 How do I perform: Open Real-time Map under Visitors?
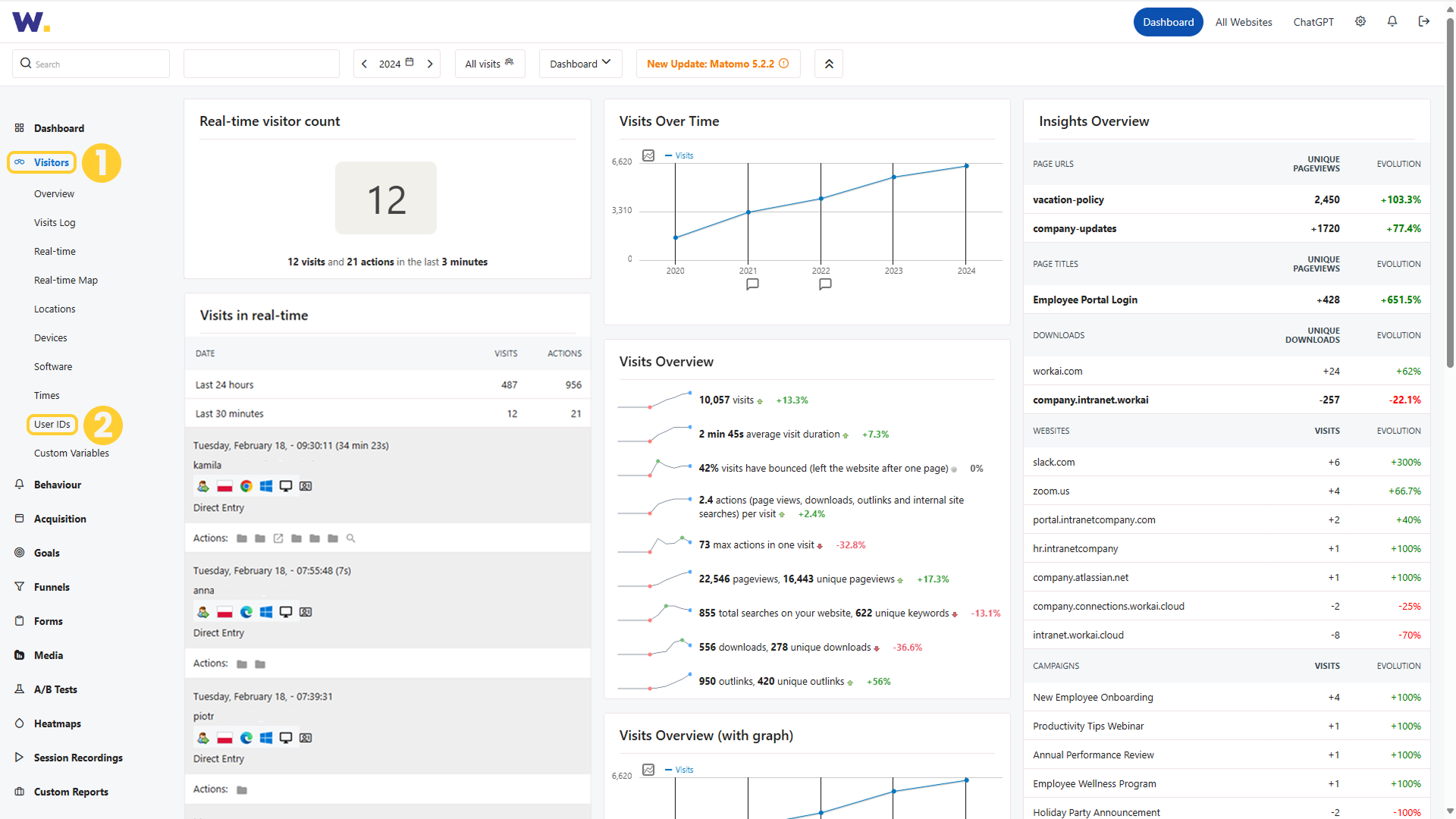[x=66, y=280]
